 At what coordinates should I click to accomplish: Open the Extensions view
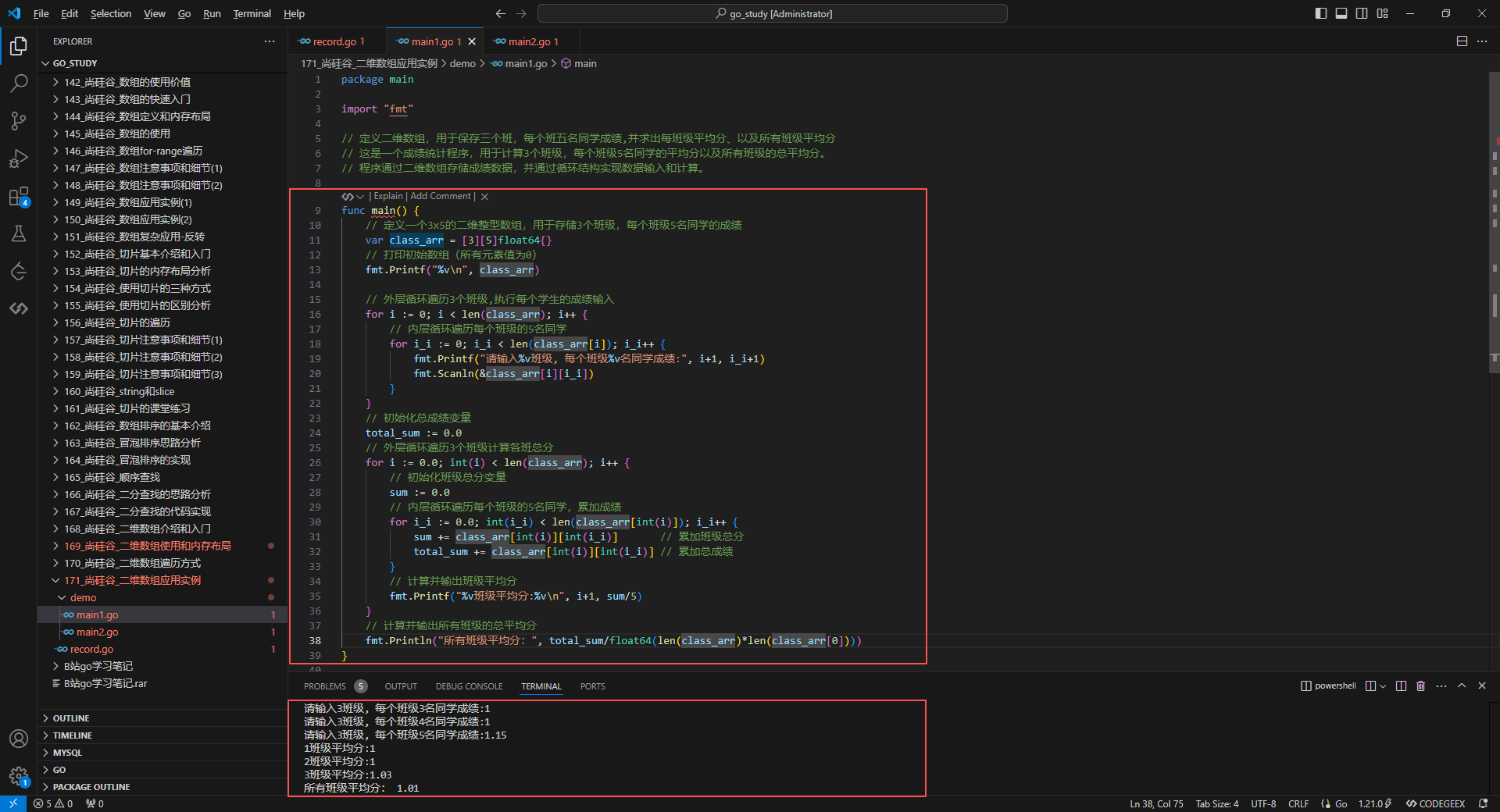pos(19,196)
